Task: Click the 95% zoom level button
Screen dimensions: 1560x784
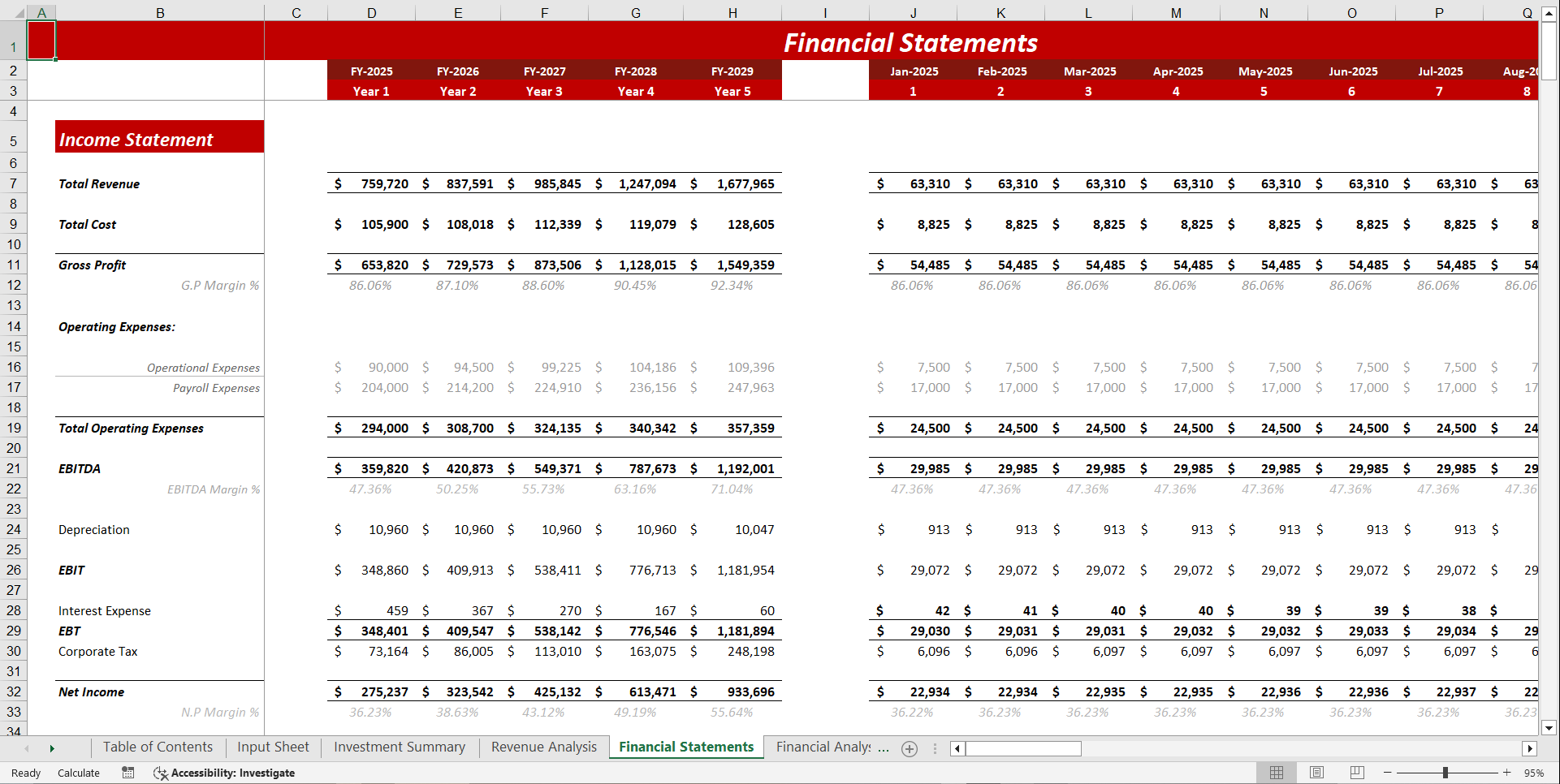Action: 1535,773
